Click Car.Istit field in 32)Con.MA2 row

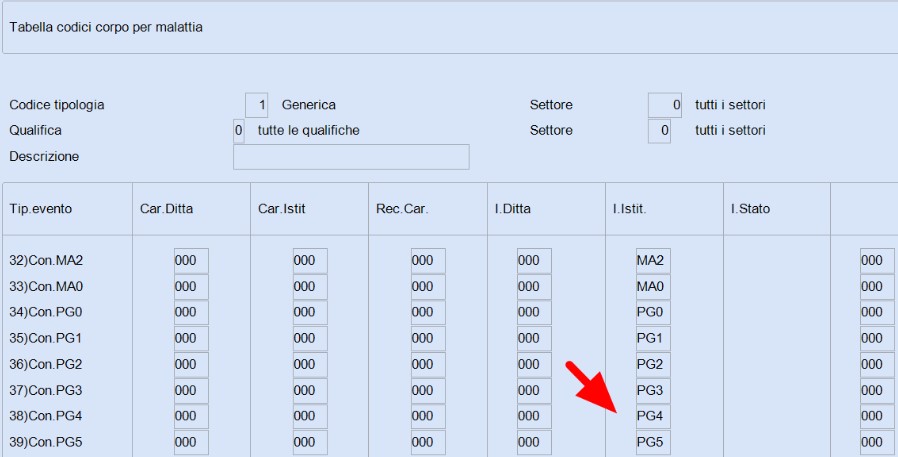pyautogui.click(x=310, y=261)
